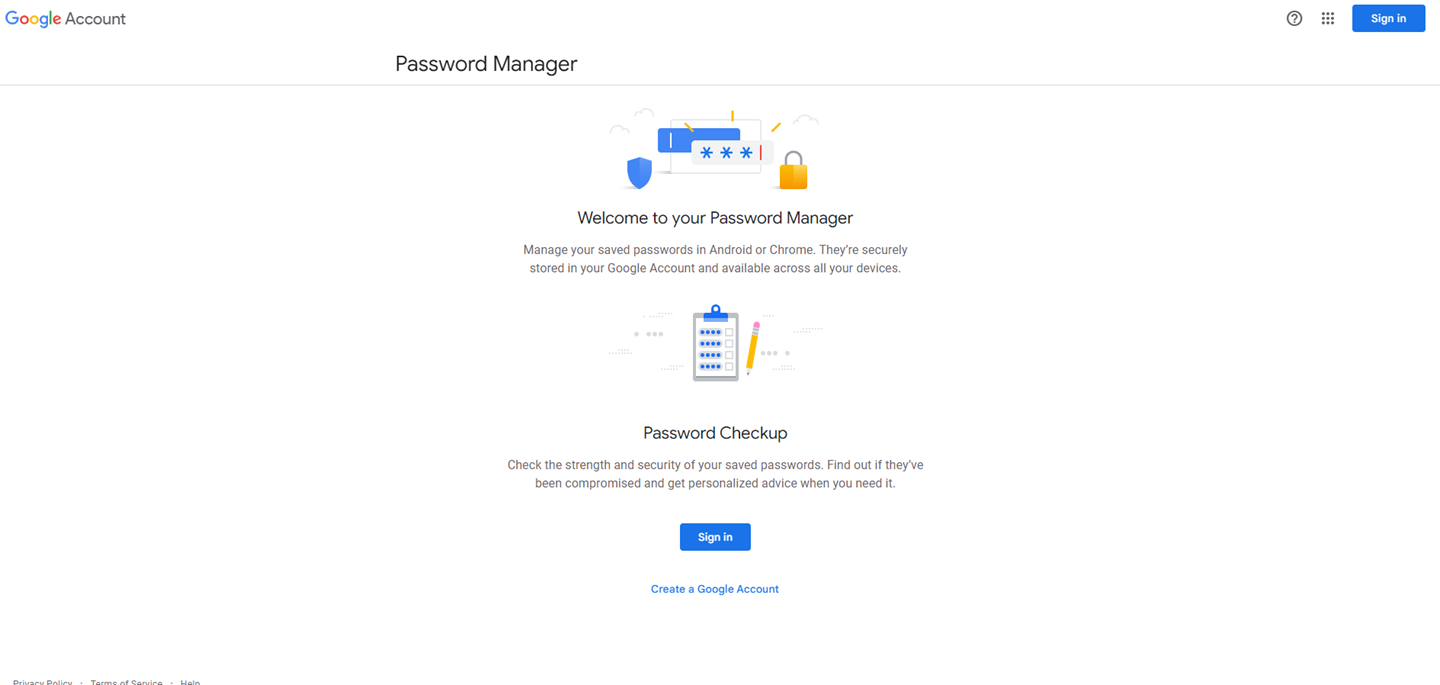Open the Help question mark icon
1440x685 pixels.
(x=1294, y=18)
